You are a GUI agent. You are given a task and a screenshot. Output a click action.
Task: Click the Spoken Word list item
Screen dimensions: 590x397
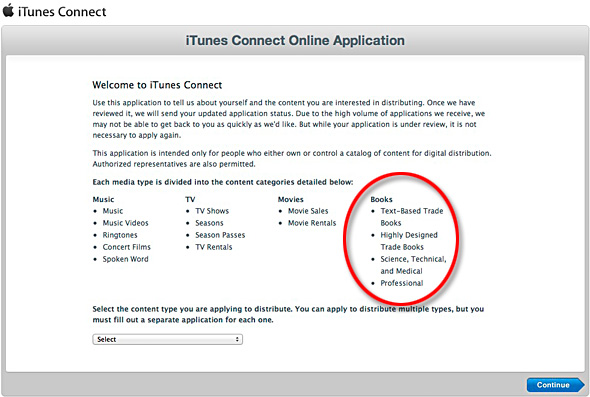(126, 259)
